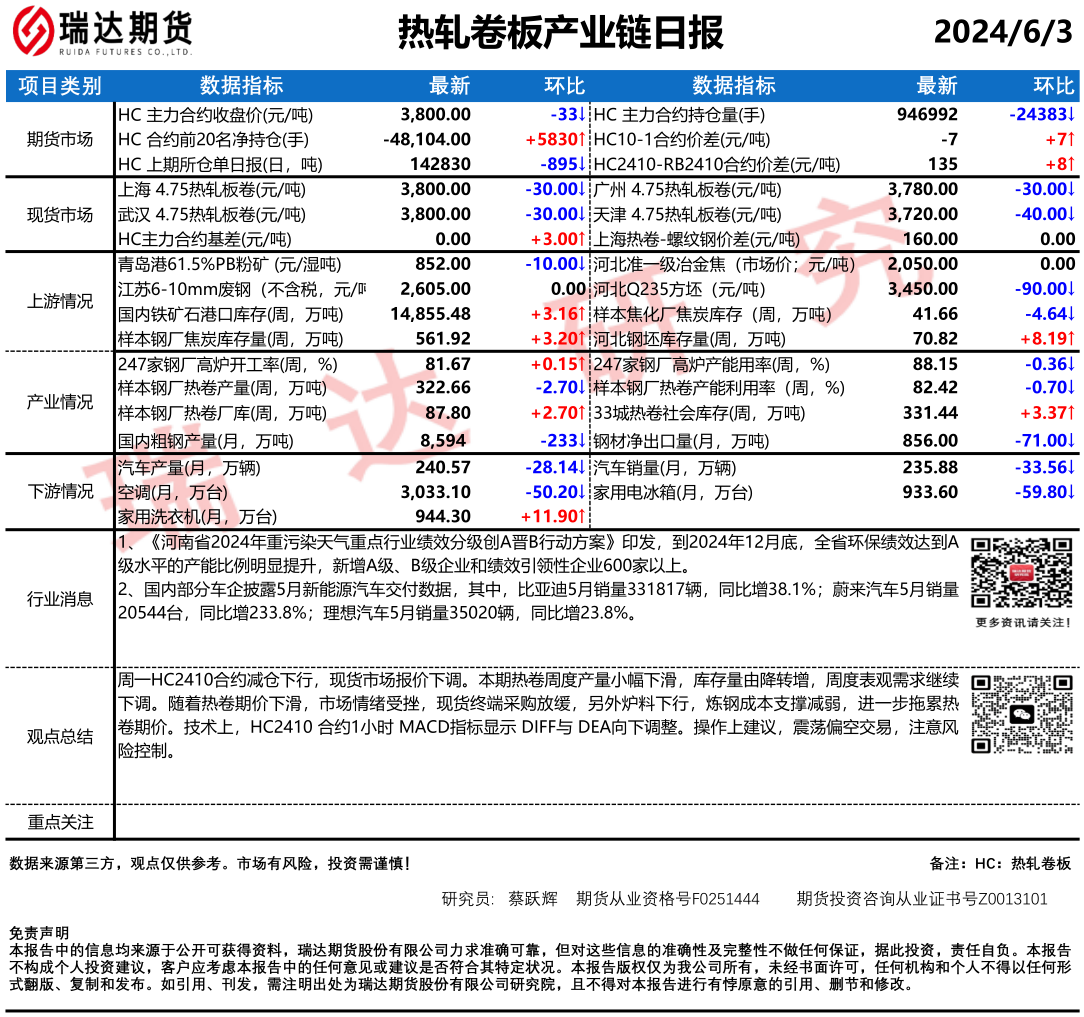Click the blue down arrow after -24383
The image size is (1084, 1017).
(1070, 115)
